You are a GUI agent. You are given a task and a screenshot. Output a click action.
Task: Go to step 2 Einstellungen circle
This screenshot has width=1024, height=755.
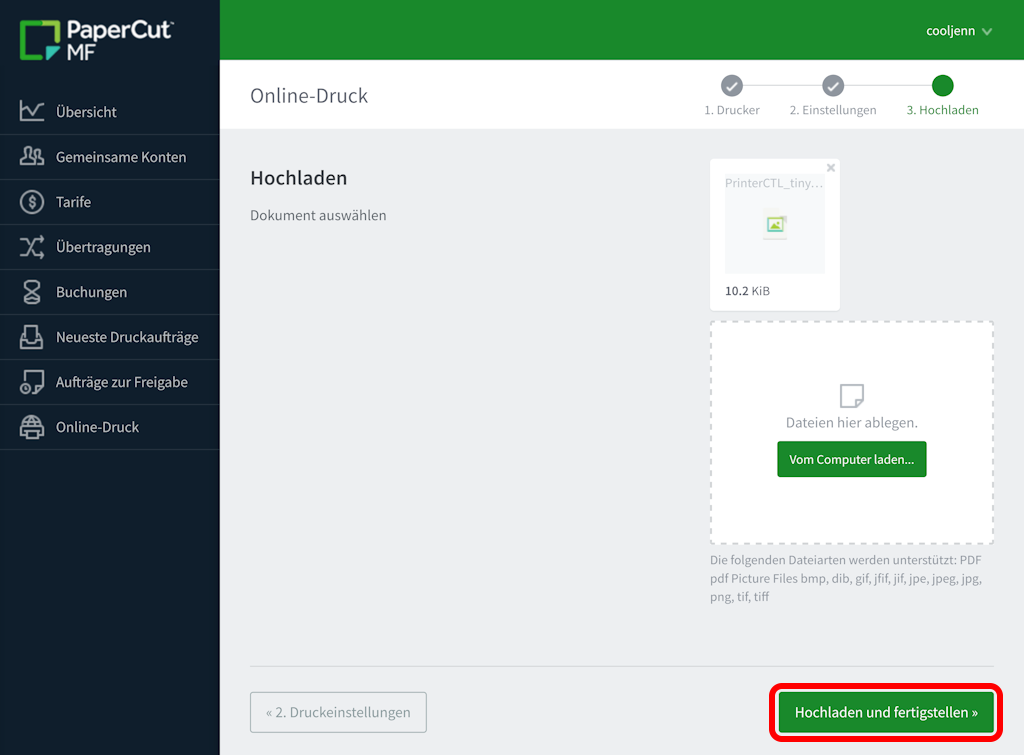click(x=833, y=86)
